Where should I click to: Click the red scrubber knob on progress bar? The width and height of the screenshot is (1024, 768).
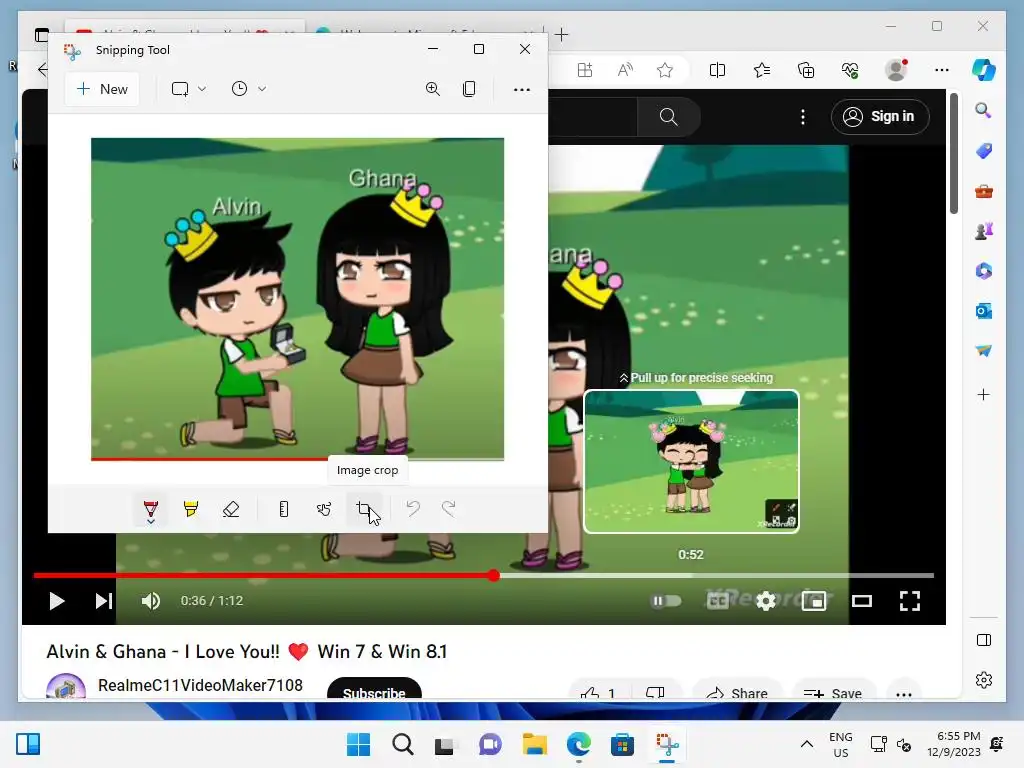click(494, 575)
